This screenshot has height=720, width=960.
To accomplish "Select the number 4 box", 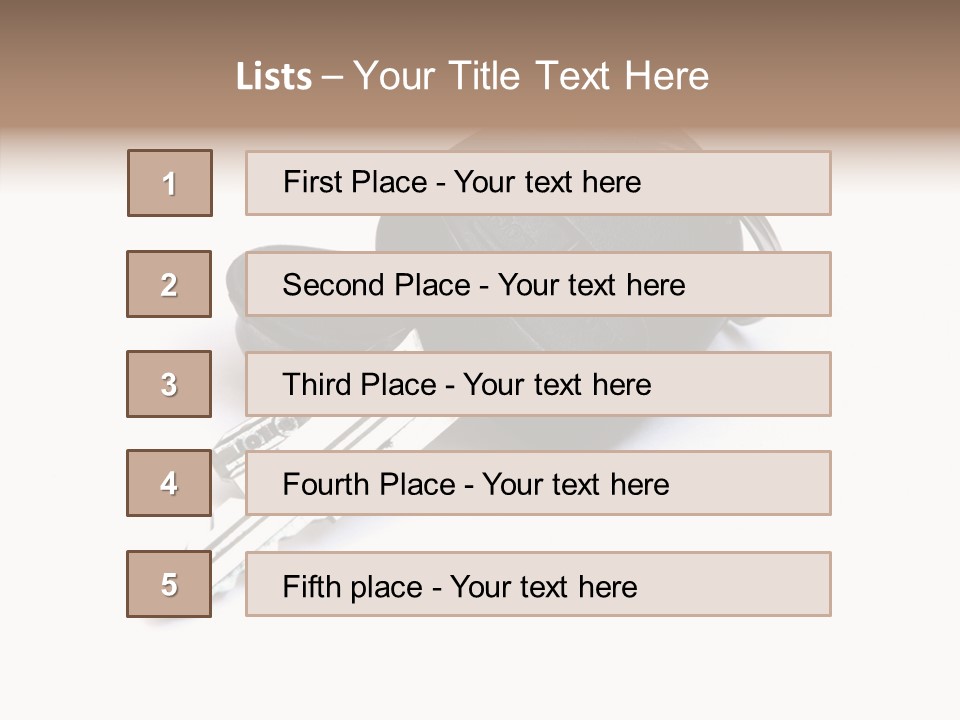I will click(x=169, y=483).
